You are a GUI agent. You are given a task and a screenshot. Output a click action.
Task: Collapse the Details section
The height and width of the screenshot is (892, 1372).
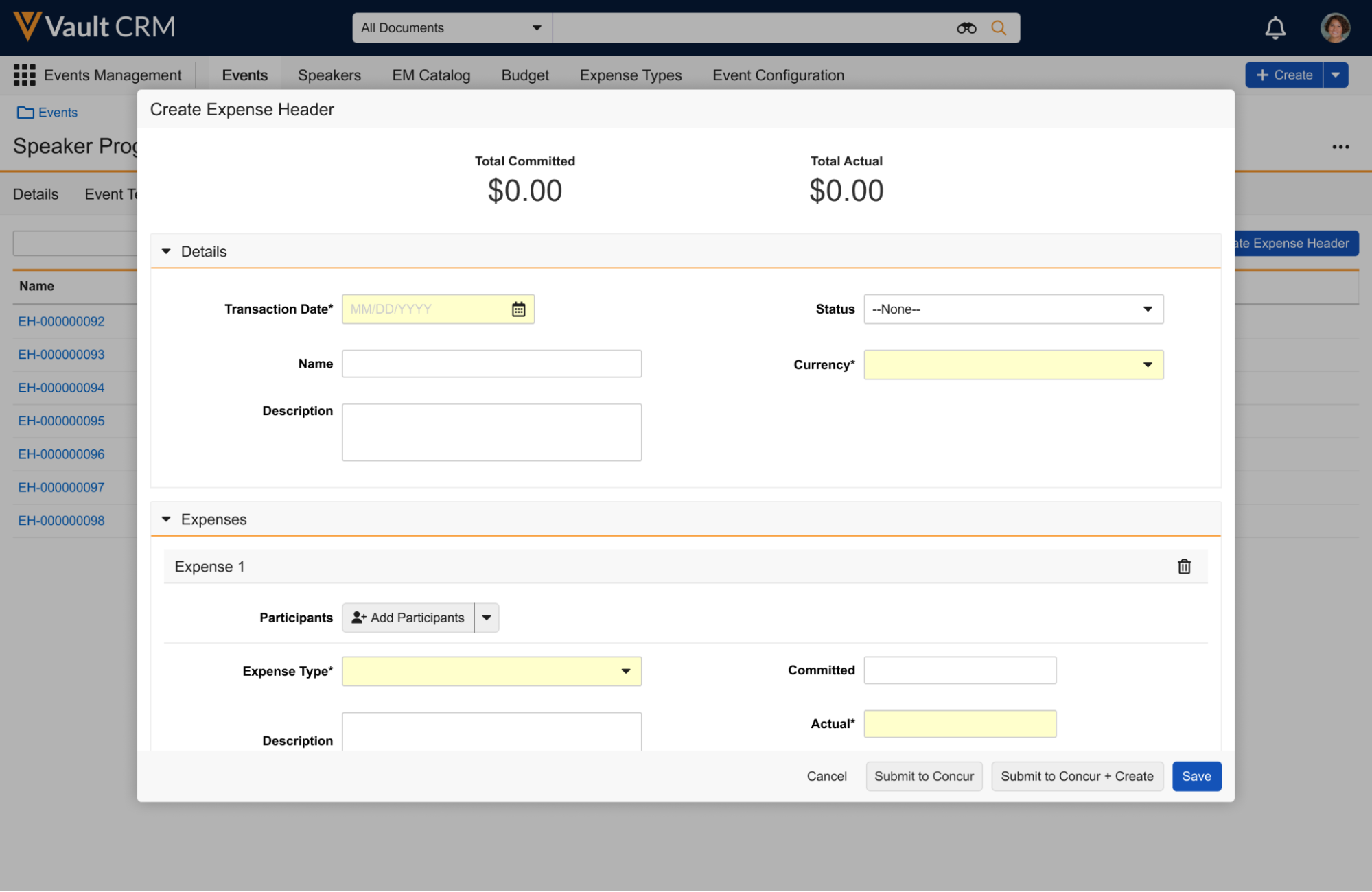166,252
